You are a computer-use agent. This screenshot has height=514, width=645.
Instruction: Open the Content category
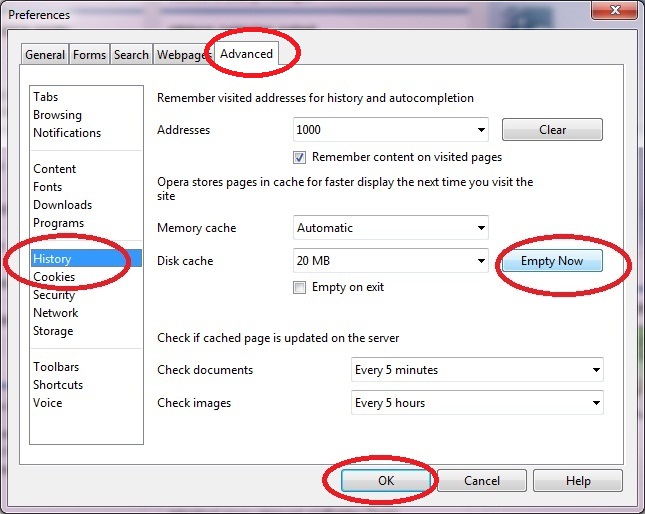click(x=86, y=169)
